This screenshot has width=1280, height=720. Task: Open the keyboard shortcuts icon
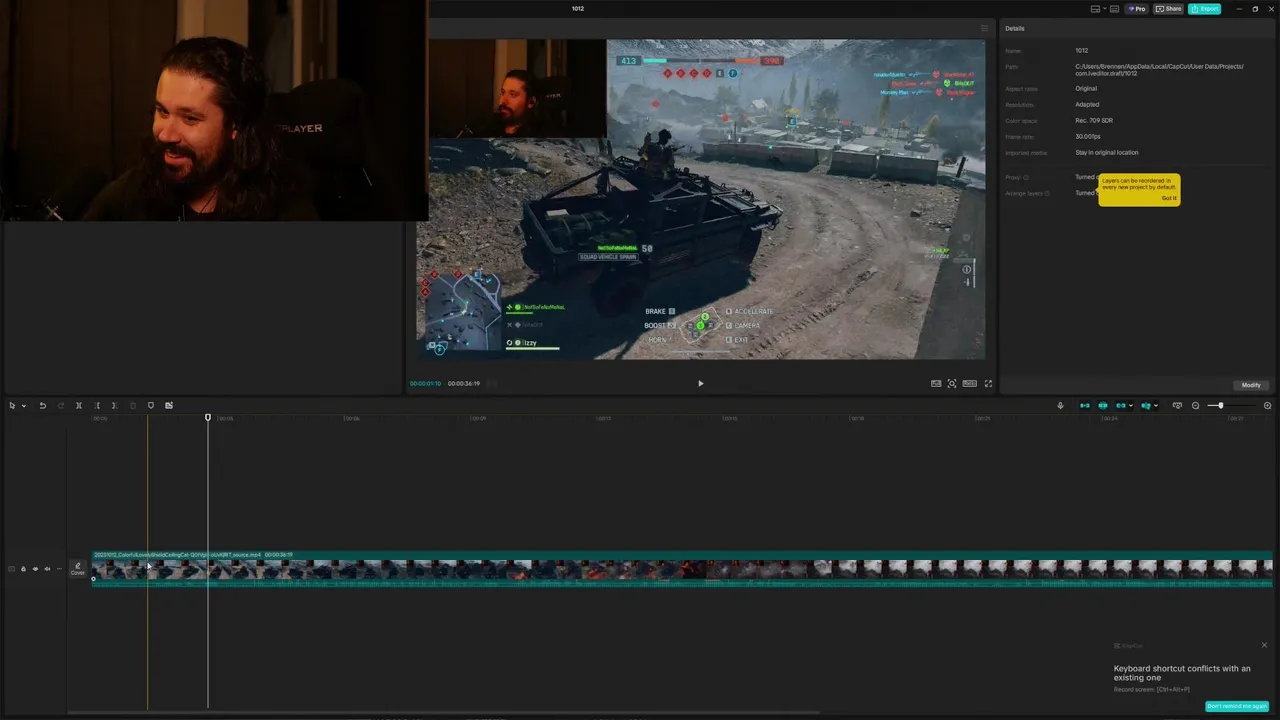(x=1116, y=9)
